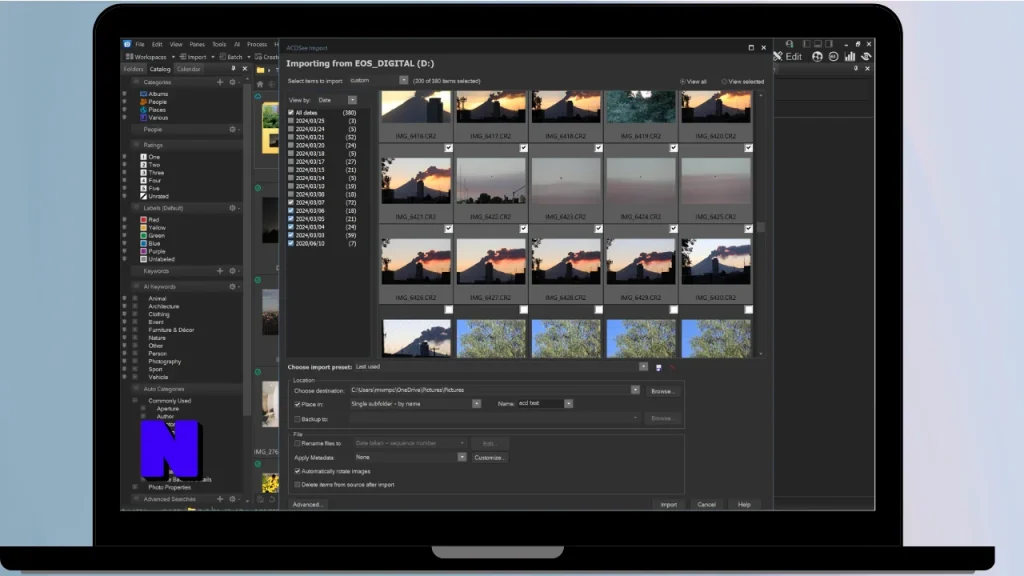Click the Purple label color swatch

tap(144, 251)
